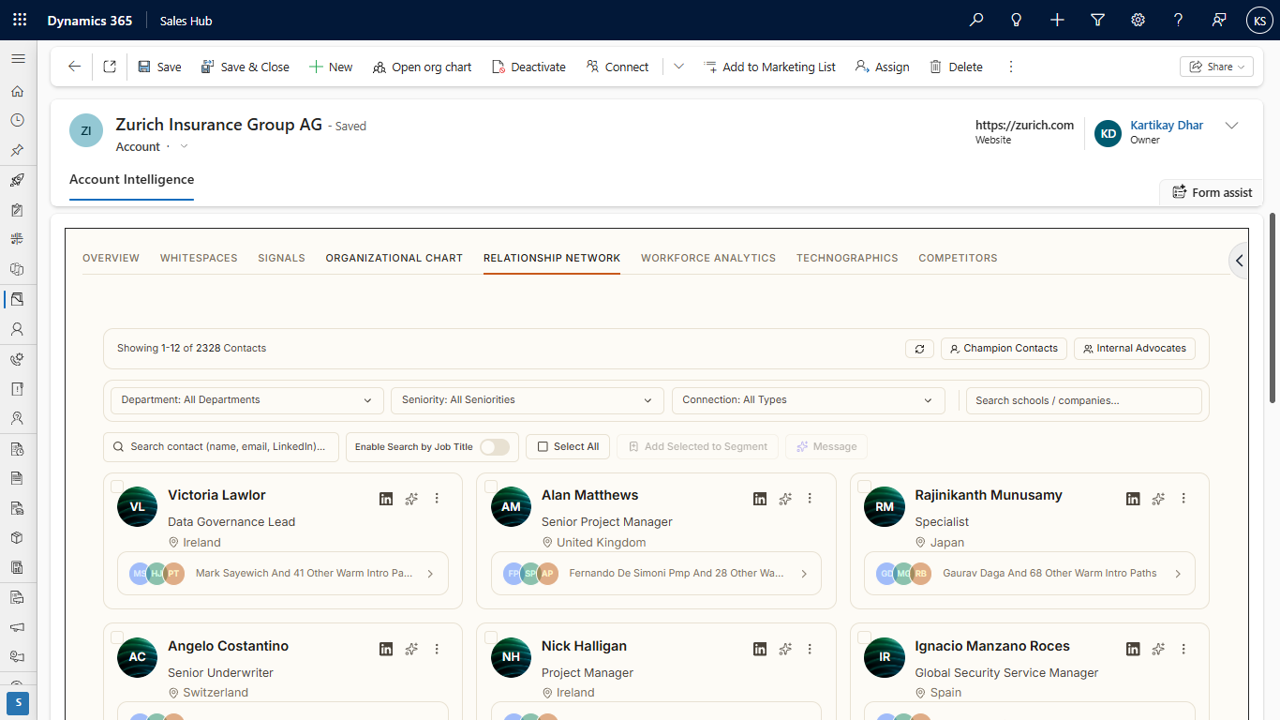Open Department: All Departments dropdown
The image size is (1280, 720).
pyautogui.click(x=247, y=400)
